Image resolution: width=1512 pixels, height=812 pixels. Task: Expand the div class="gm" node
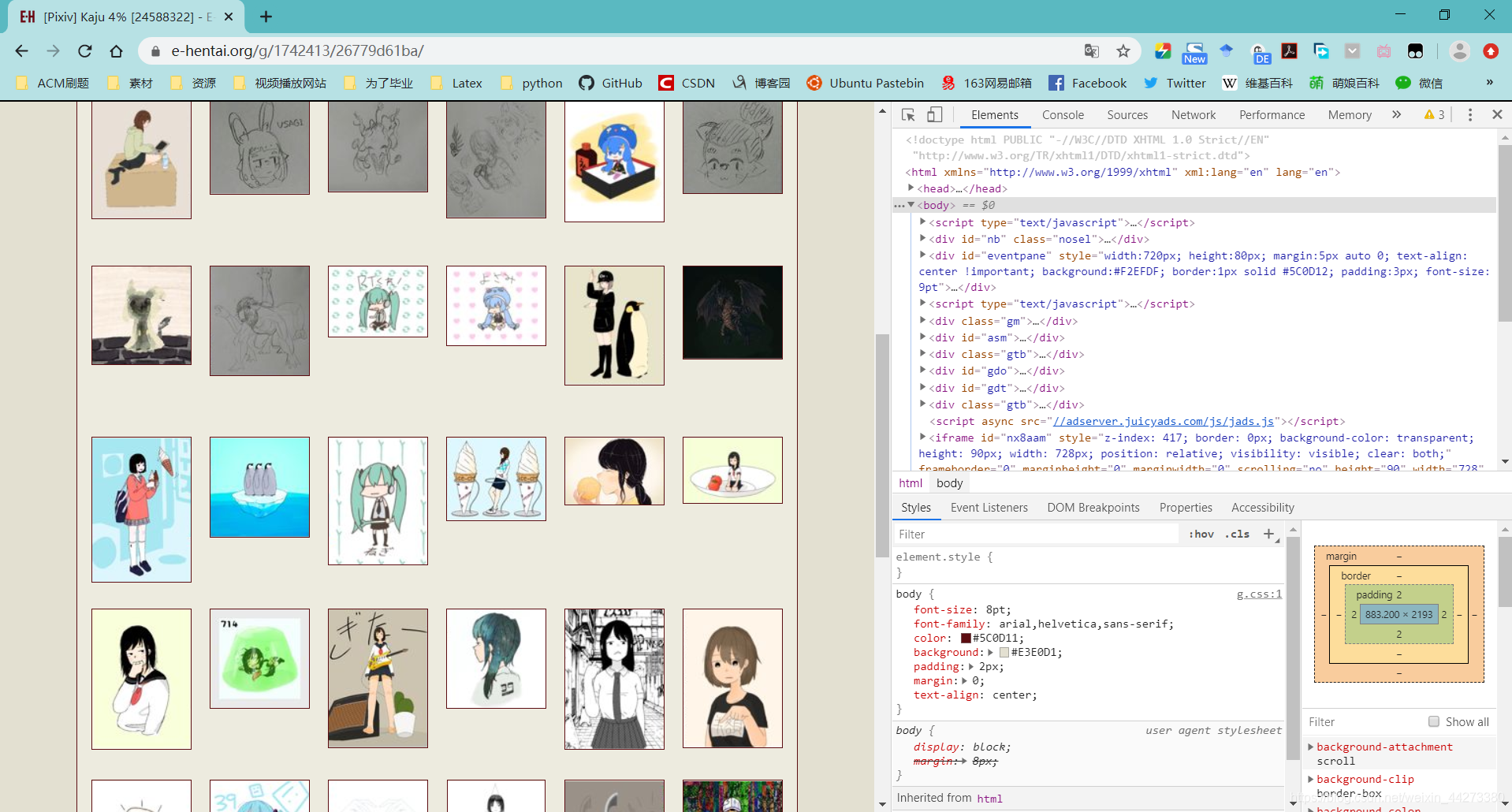pyautogui.click(x=922, y=321)
